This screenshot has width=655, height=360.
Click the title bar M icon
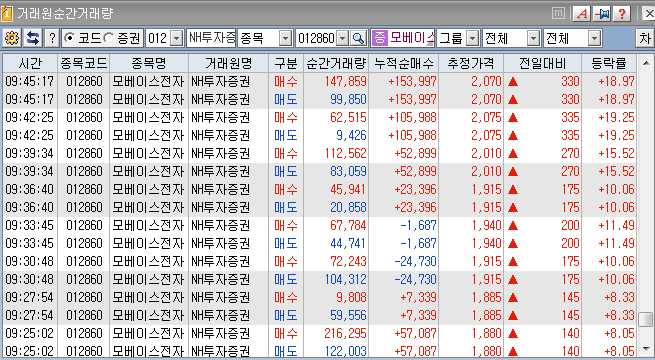558,14
